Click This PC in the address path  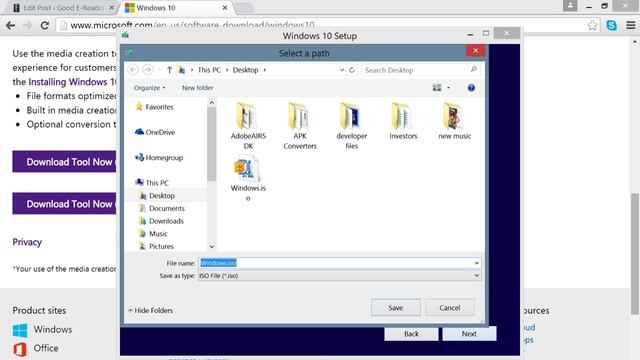click(209, 70)
